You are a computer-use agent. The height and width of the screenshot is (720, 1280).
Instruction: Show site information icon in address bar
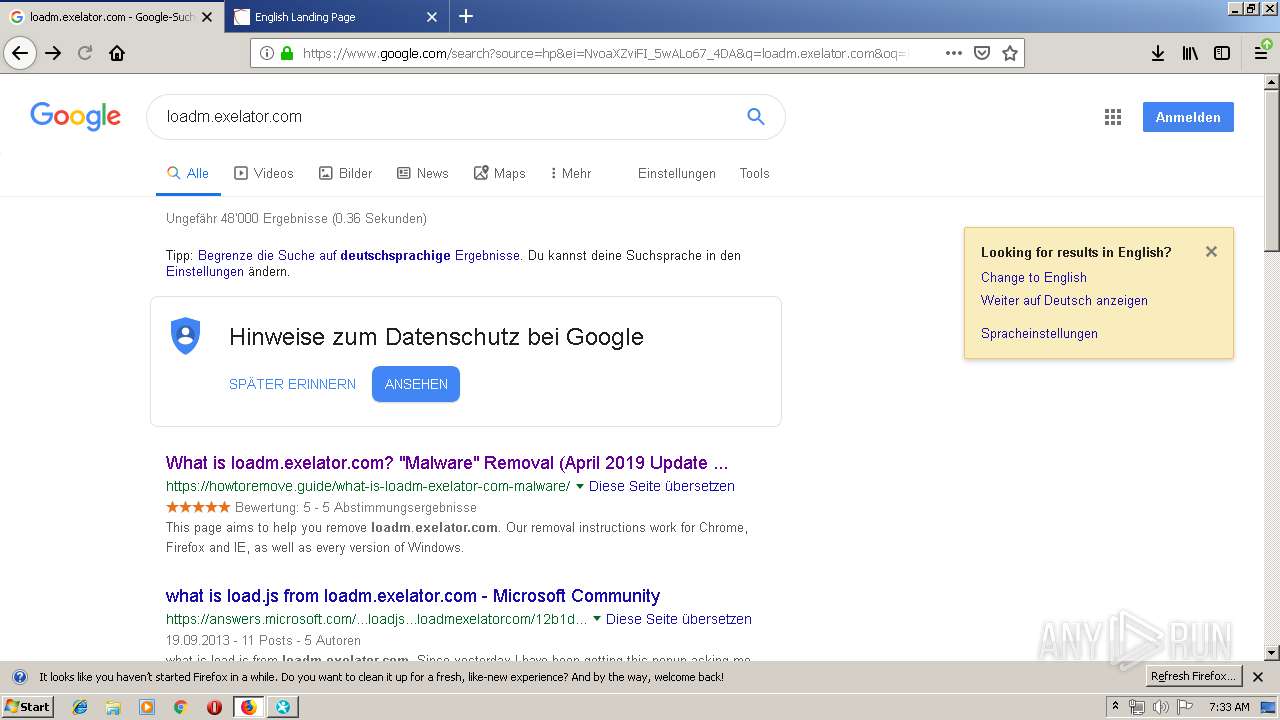pyautogui.click(x=267, y=53)
